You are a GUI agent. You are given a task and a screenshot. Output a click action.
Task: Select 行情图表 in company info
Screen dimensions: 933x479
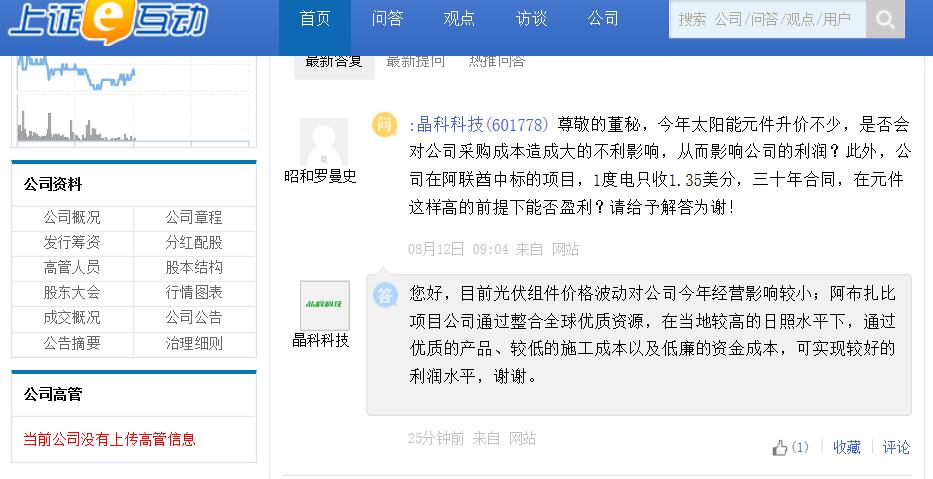(x=194, y=293)
